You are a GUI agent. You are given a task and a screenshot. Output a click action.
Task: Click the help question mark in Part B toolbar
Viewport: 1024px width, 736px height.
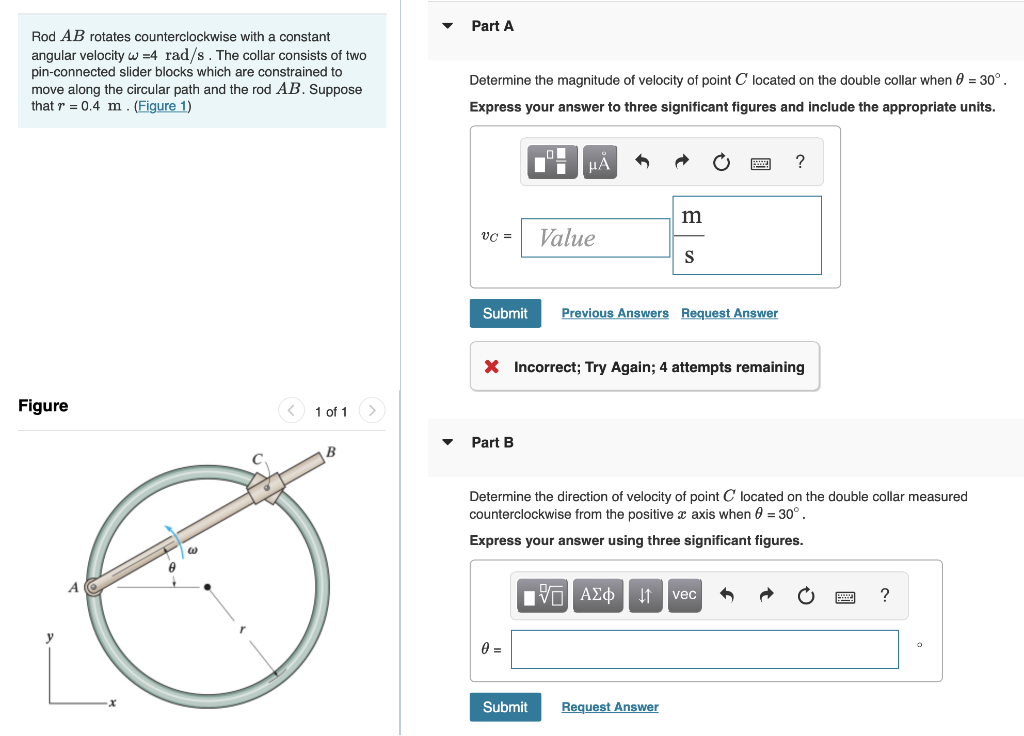[884, 594]
